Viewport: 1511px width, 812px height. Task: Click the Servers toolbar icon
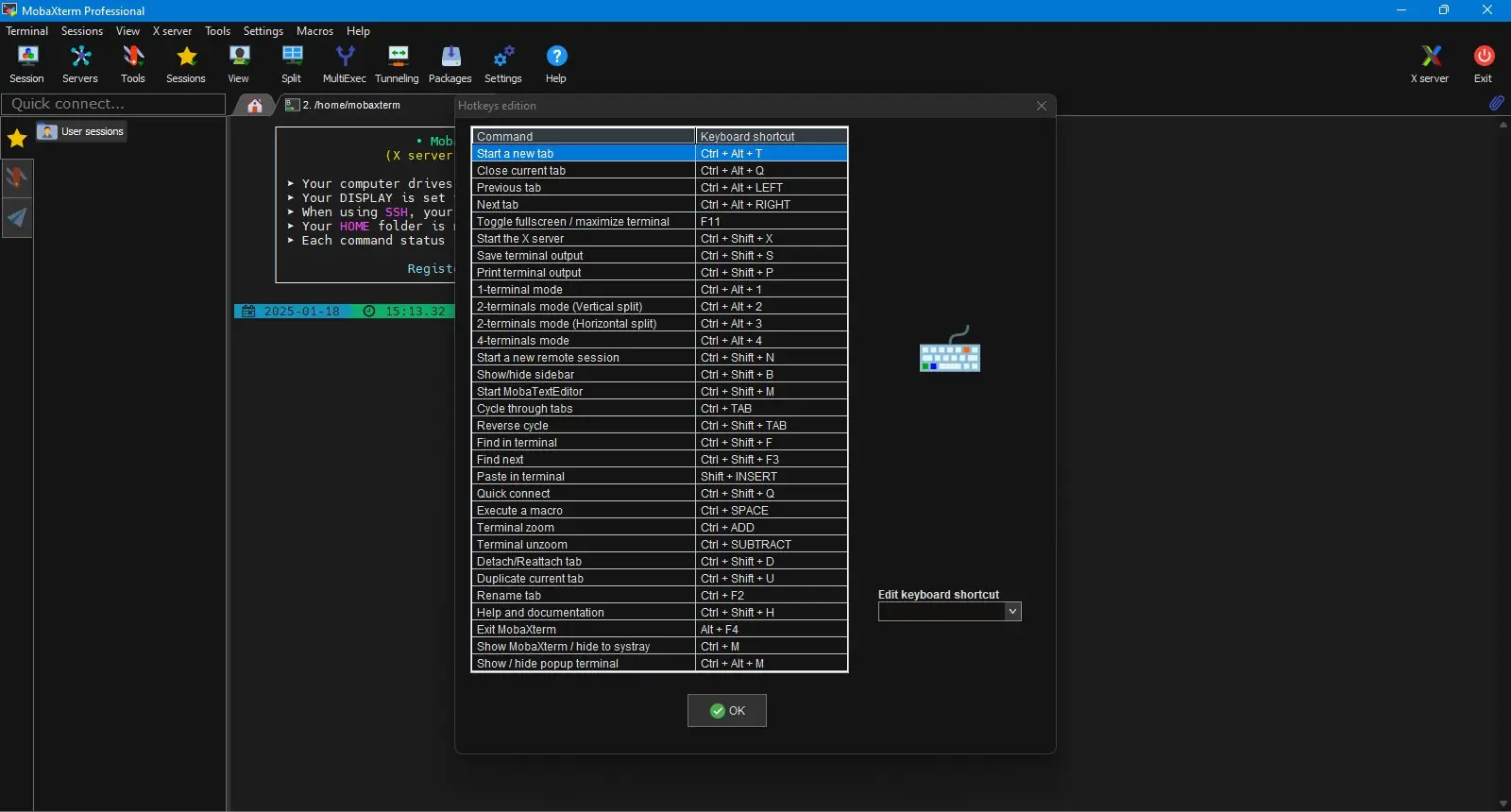click(80, 63)
